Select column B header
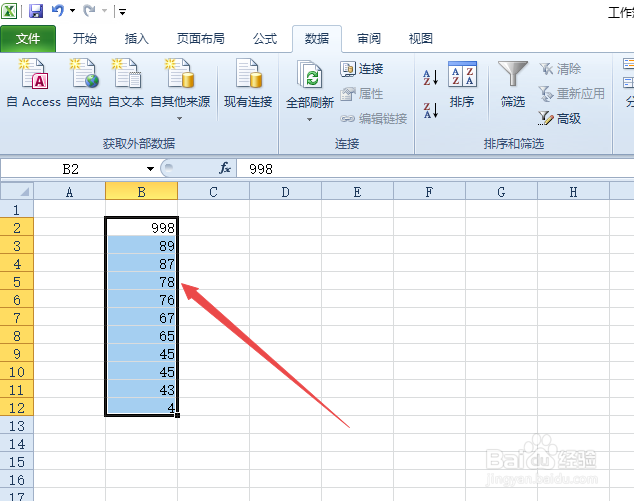The width and height of the screenshot is (634, 501). 142,192
